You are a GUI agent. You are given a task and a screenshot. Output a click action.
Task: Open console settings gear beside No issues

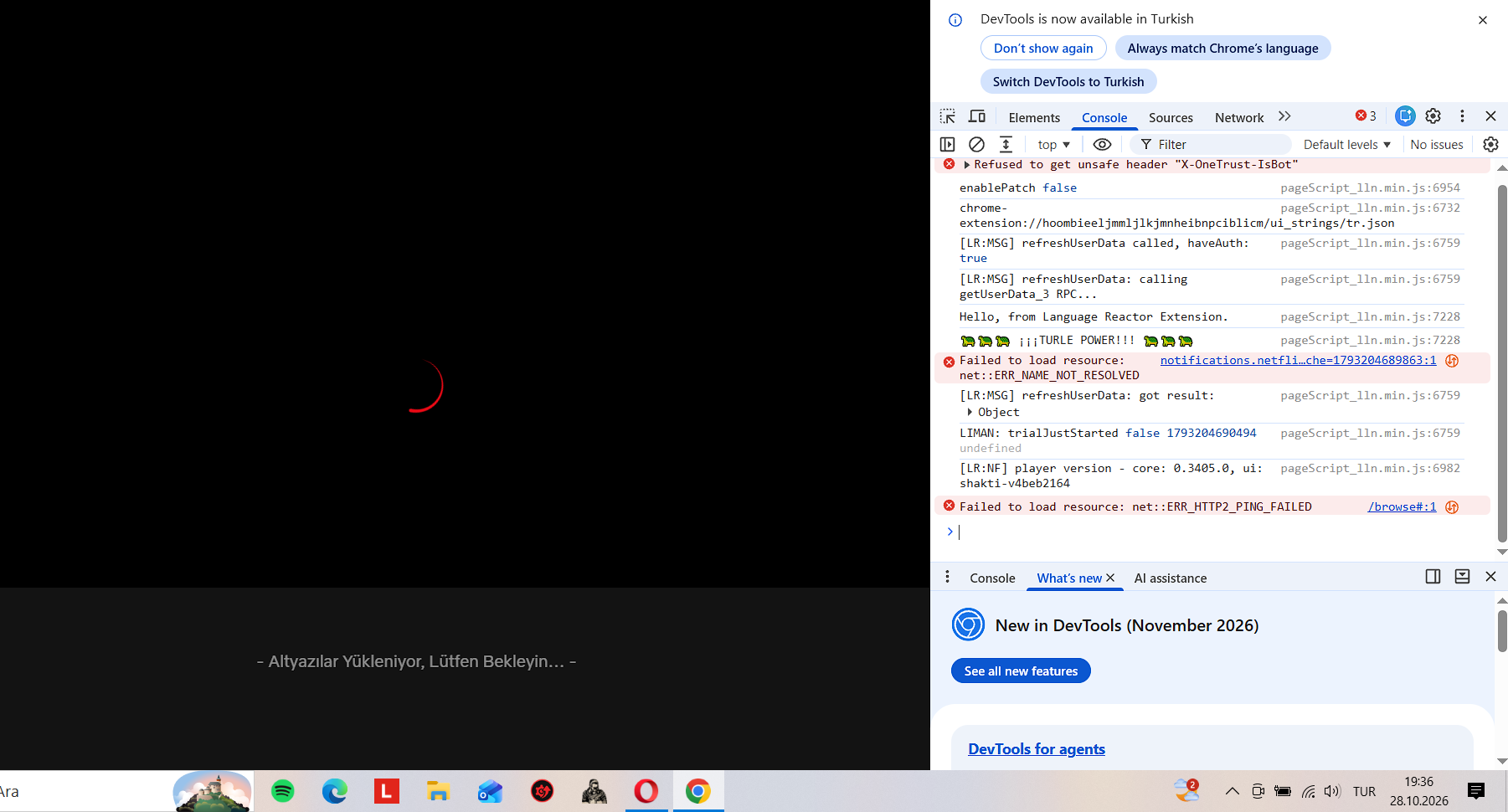(1490, 145)
